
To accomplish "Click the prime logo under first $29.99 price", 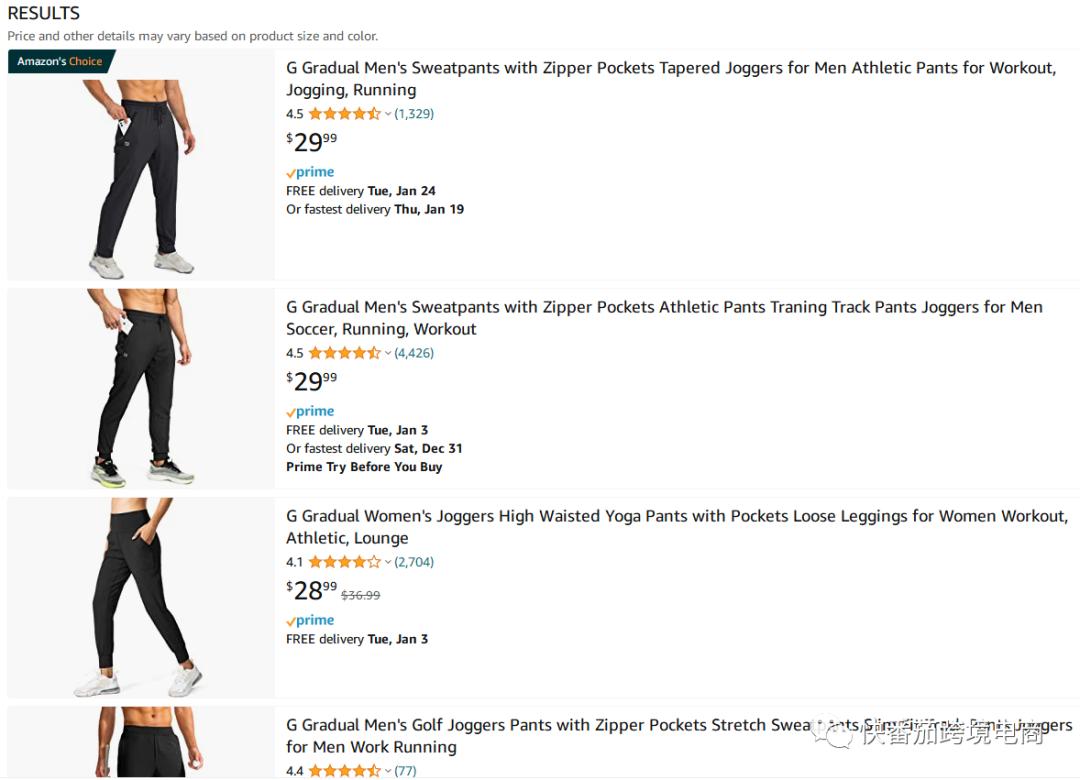I will 310,172.
